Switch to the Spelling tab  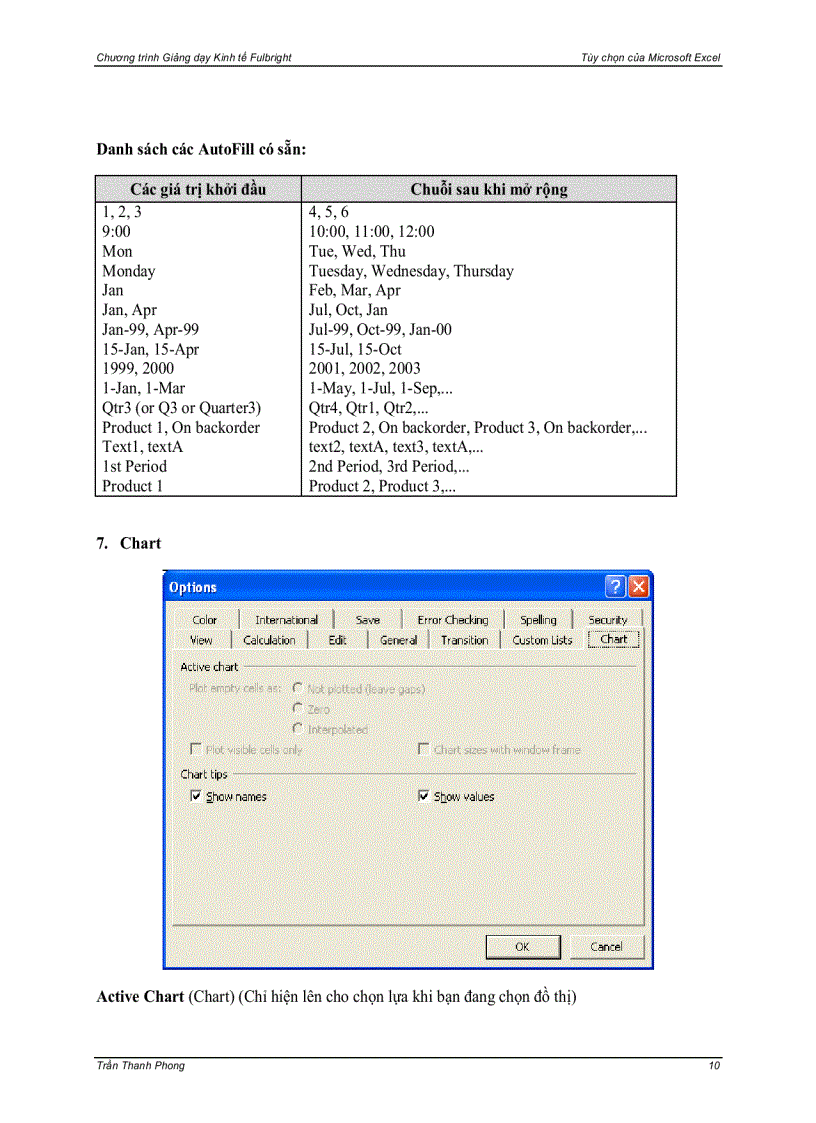point(538,619)
